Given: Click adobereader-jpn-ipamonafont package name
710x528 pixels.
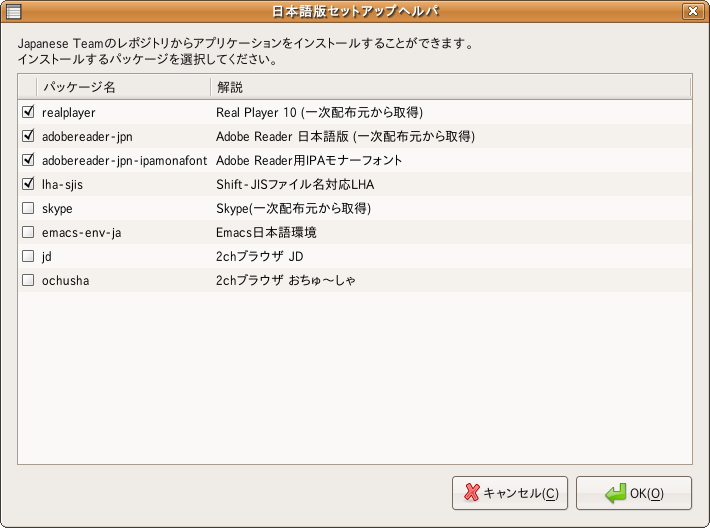Looking at the screenshot, I should (124, 161).
